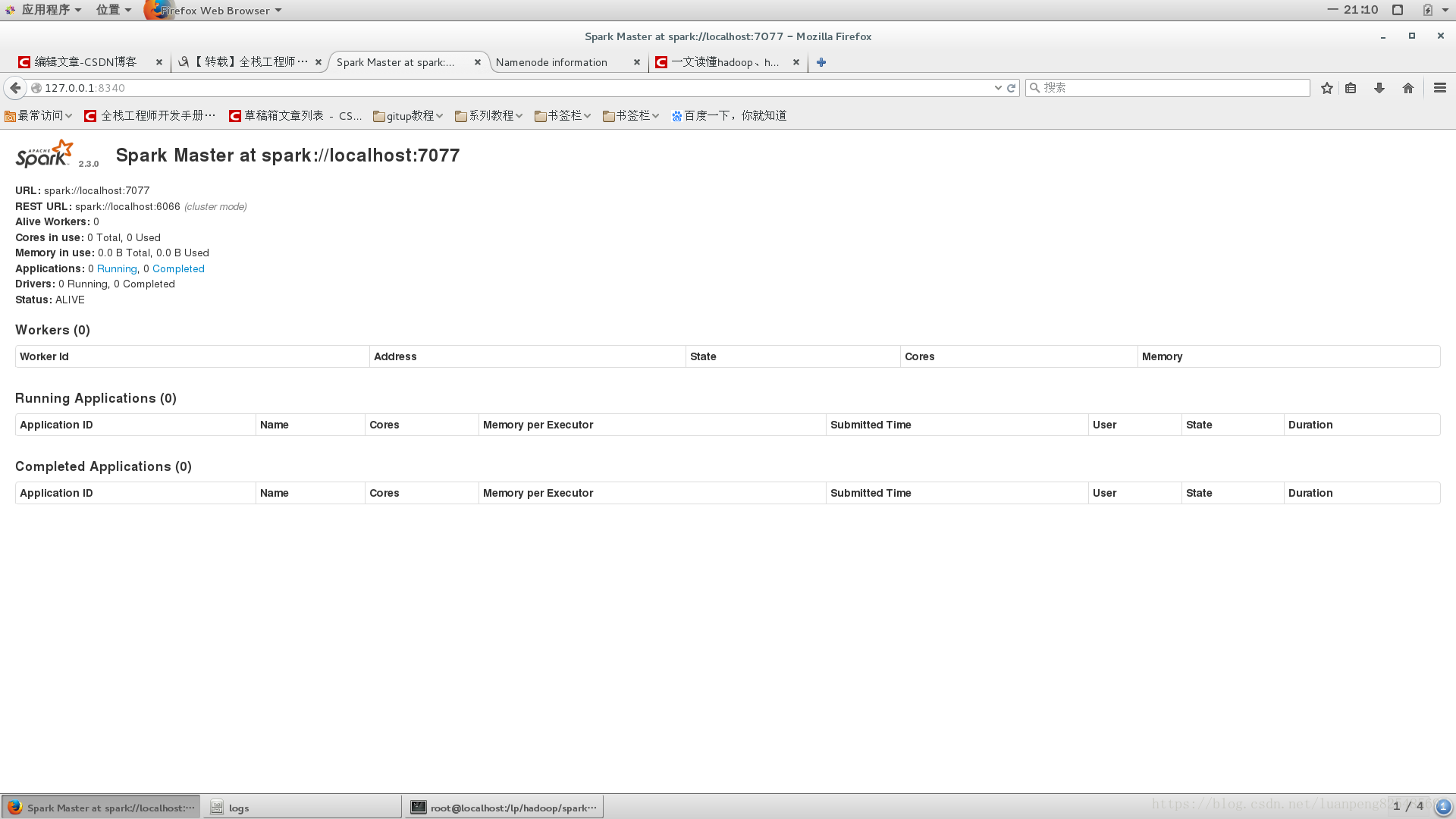The image size is (1456, 819).
Task: Click the Apache Spark logo
Action: click(x=45, y=153)
